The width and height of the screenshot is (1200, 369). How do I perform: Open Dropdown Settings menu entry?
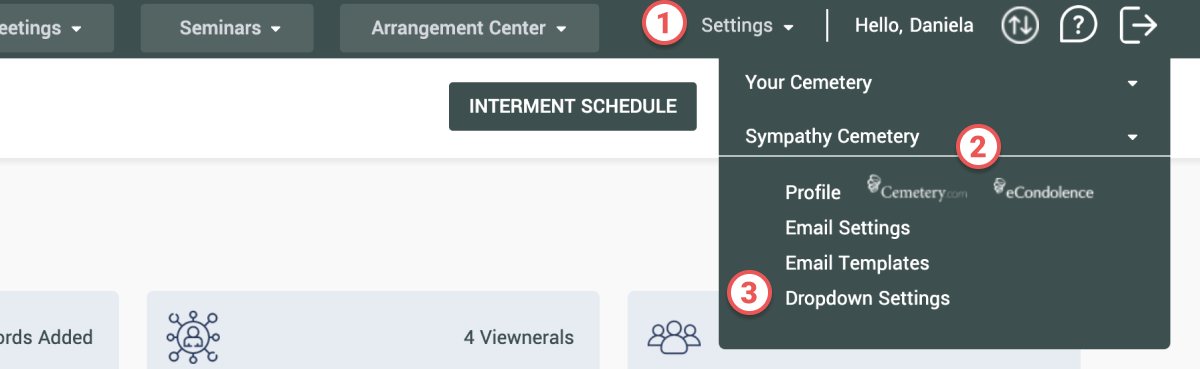[x=868, y=298]
